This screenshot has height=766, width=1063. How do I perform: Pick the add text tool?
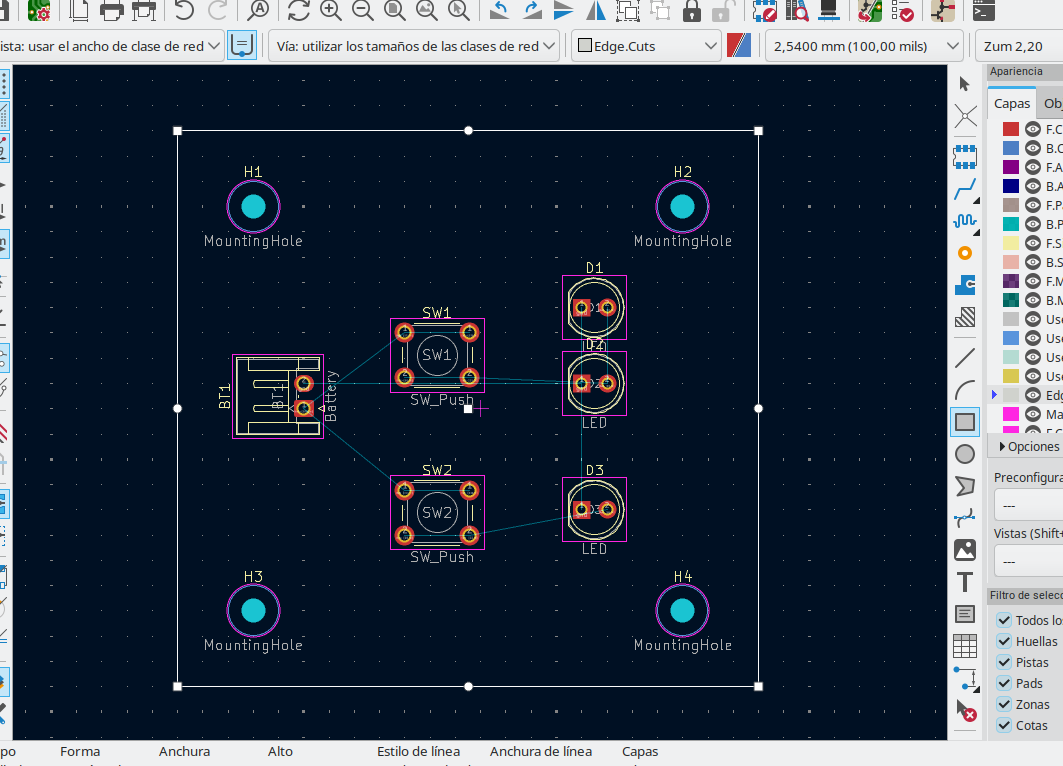click(x=965, y=582)
